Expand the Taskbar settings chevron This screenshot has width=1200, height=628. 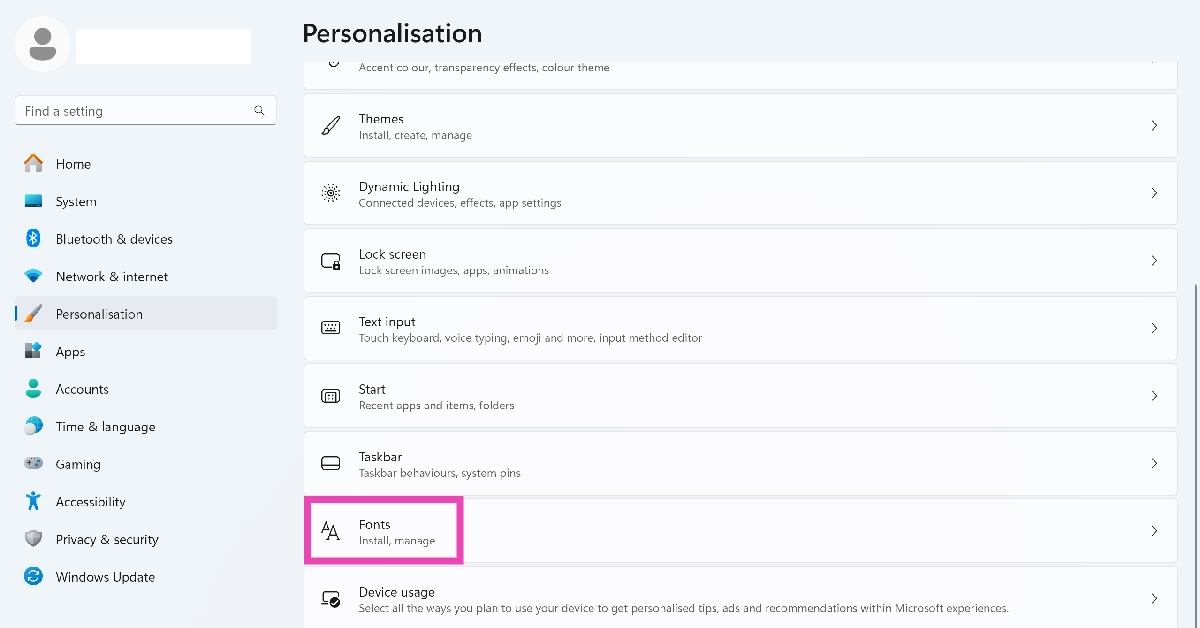coord(1154,464)
